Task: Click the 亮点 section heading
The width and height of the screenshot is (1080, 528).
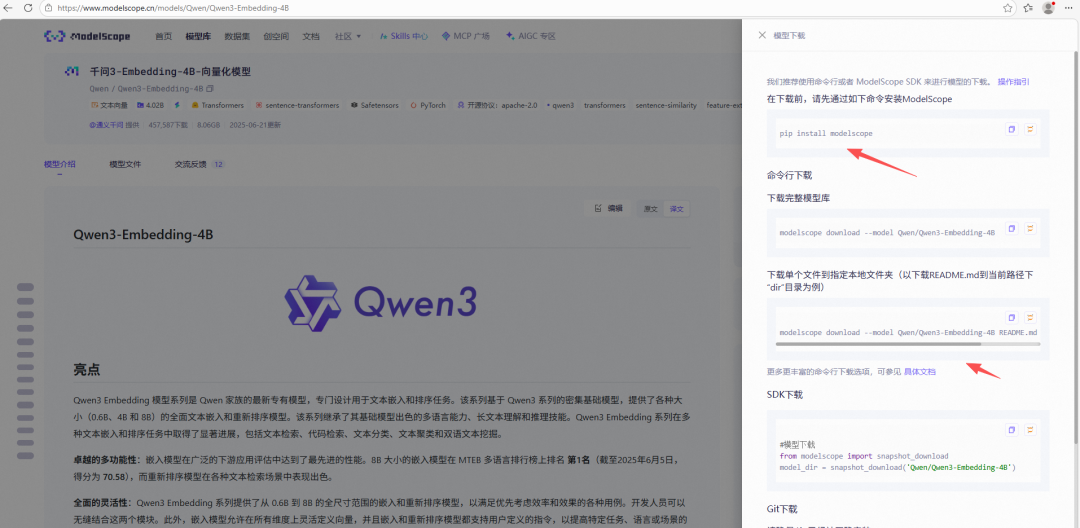Action: tap(87, 370)
